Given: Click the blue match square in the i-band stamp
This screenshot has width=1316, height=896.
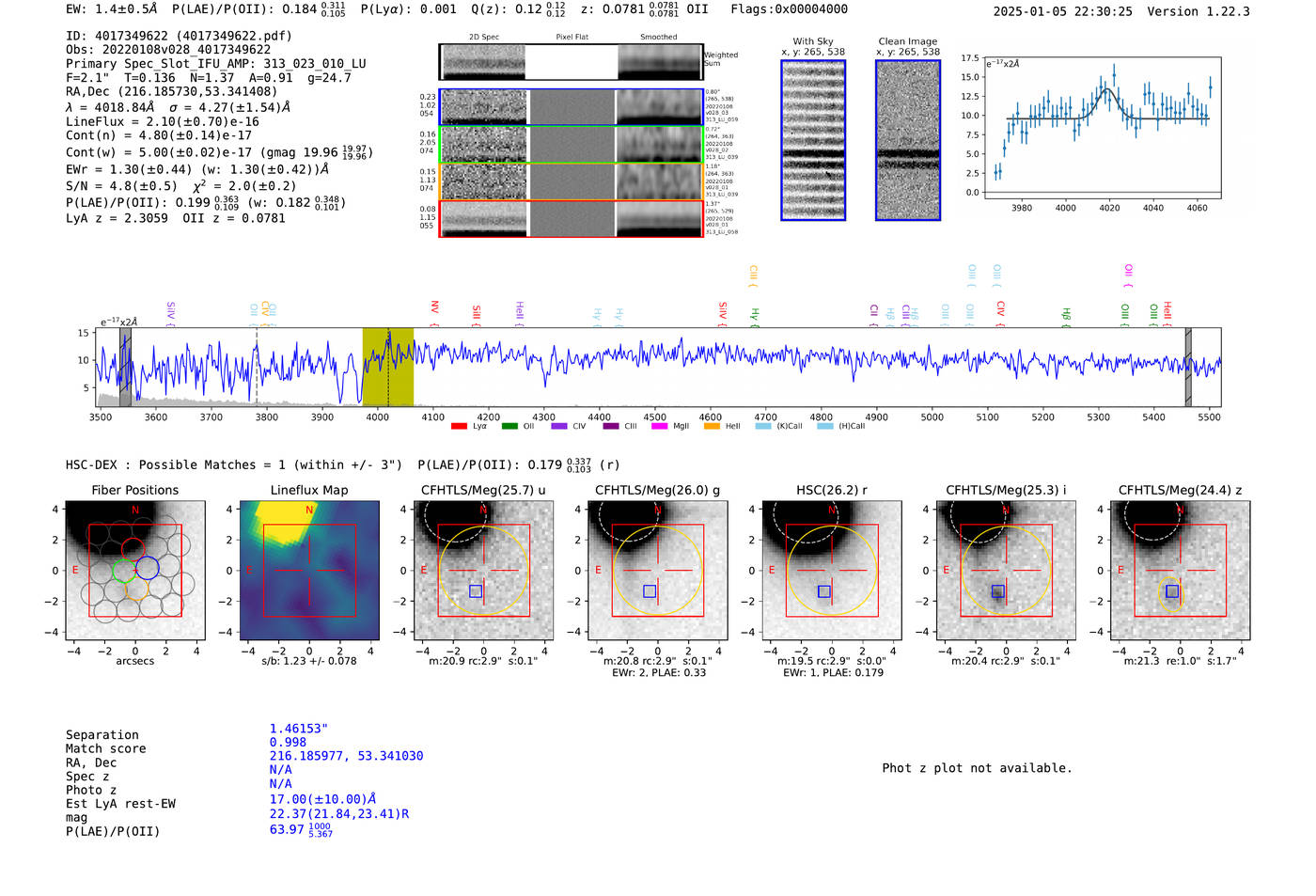Looking at the screenshot, I should point(998,591).
